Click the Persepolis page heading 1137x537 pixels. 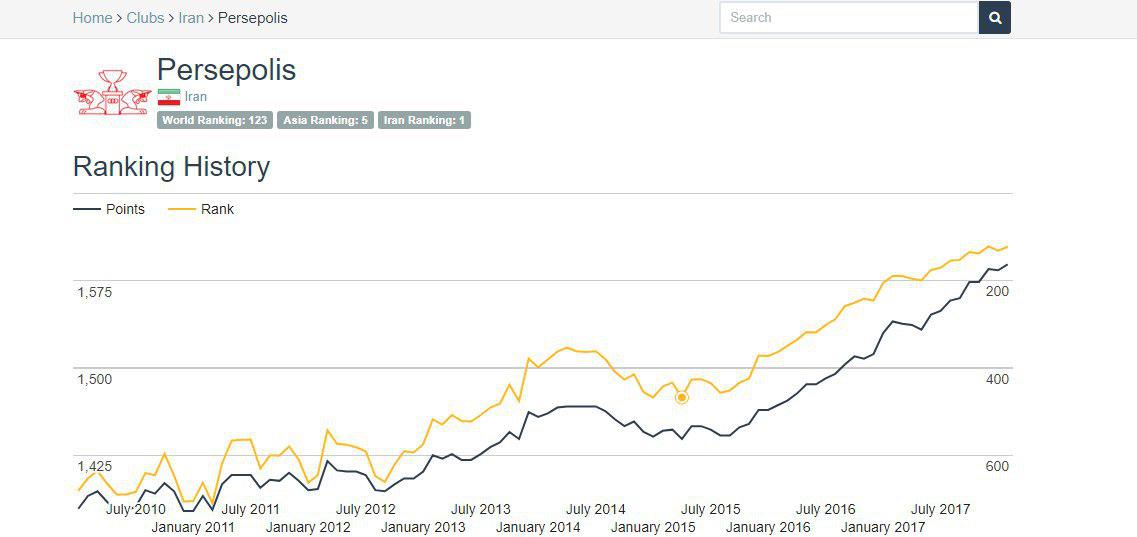pyautogui.click(x=226, y=70)
